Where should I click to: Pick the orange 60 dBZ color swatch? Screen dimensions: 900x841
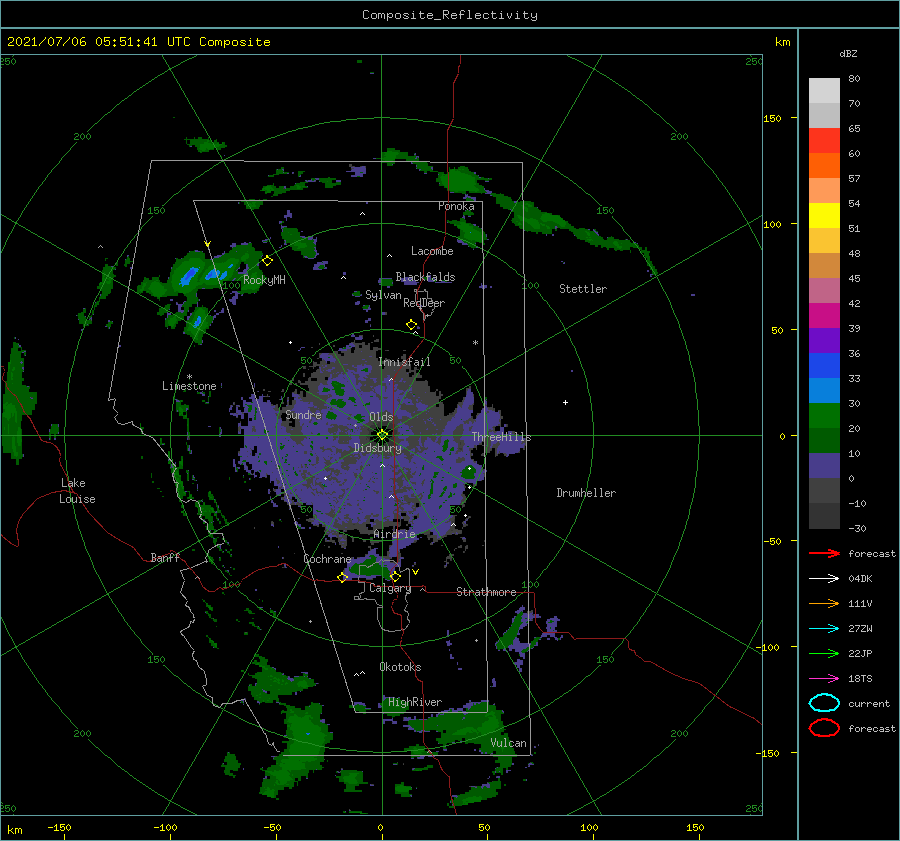[x=824, y=165]
